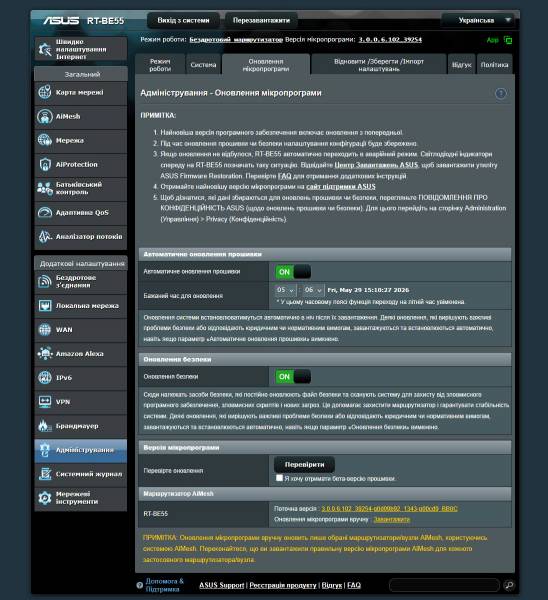Screen dimensions: 548x600
Task: Open Мережеві інструменти gear icon
Action: click(x=45, y=498)
